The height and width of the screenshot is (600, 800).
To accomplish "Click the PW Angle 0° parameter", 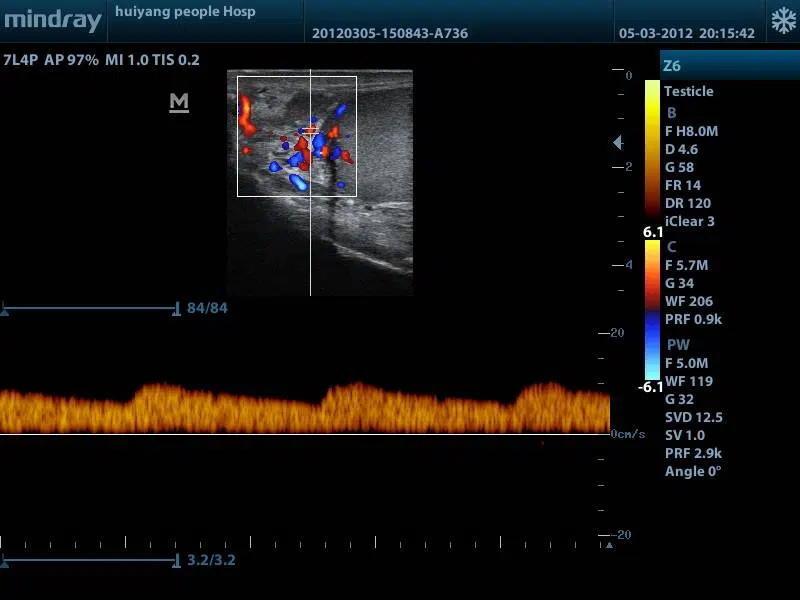I will pos(693,471).
